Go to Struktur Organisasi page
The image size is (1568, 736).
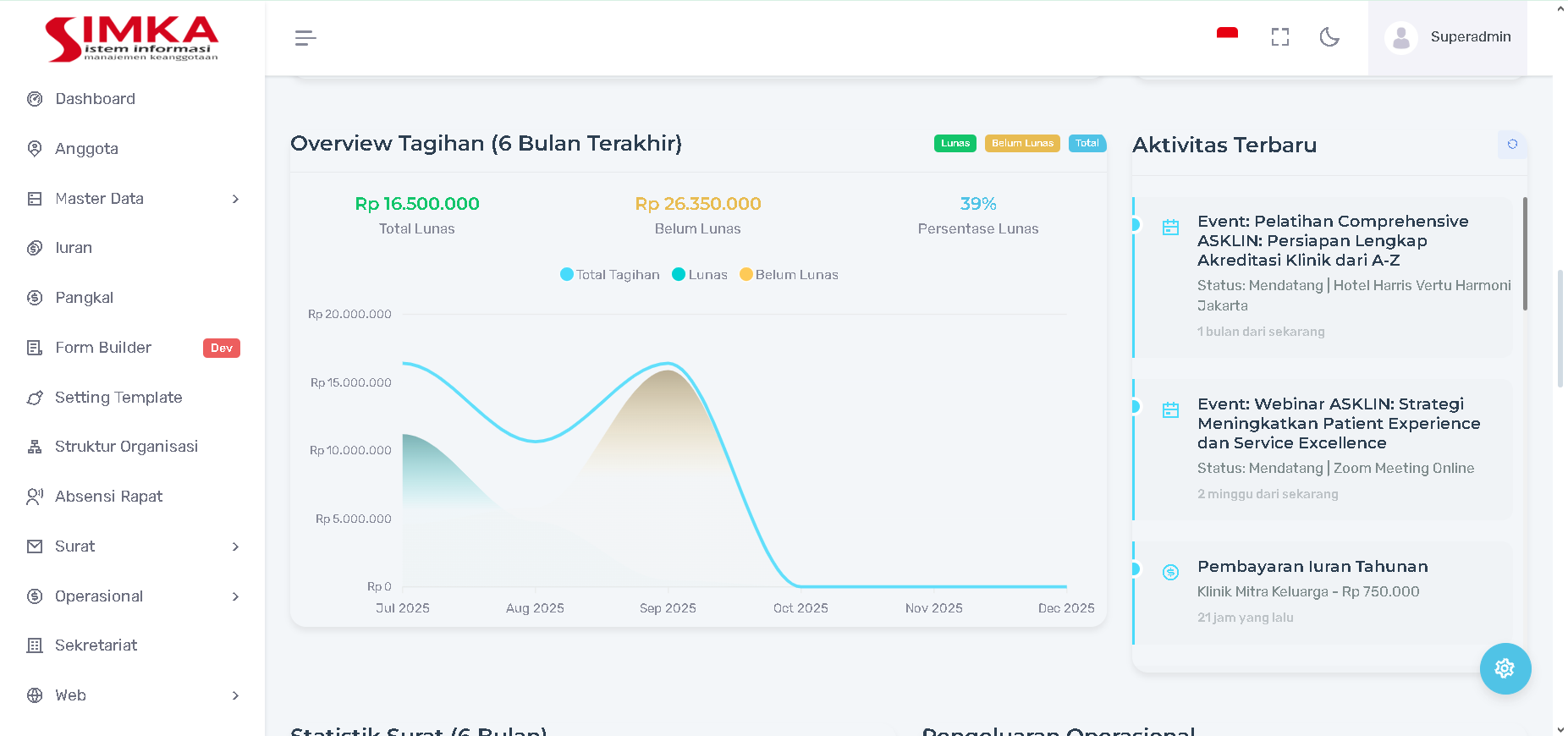(126, 447)
